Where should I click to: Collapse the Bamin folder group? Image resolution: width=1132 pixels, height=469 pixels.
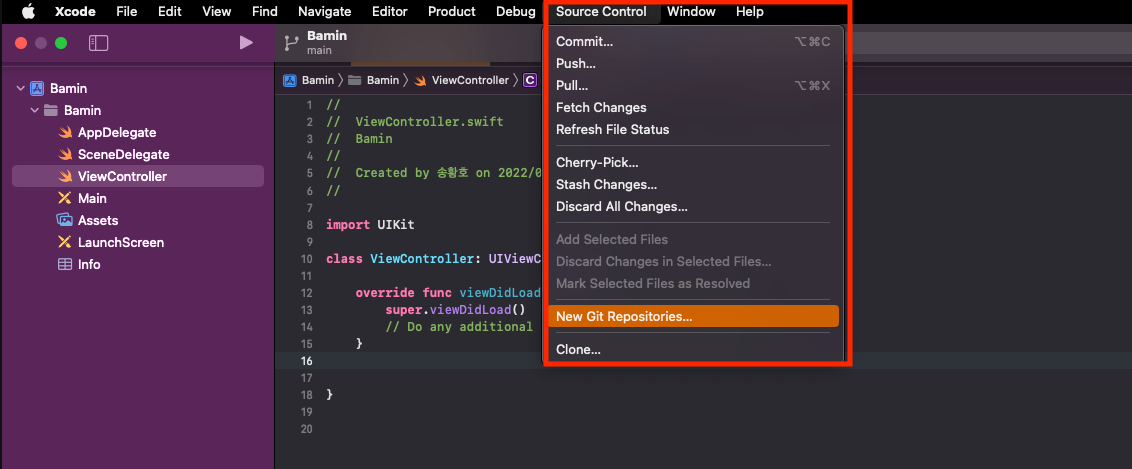tap(34, 110)
